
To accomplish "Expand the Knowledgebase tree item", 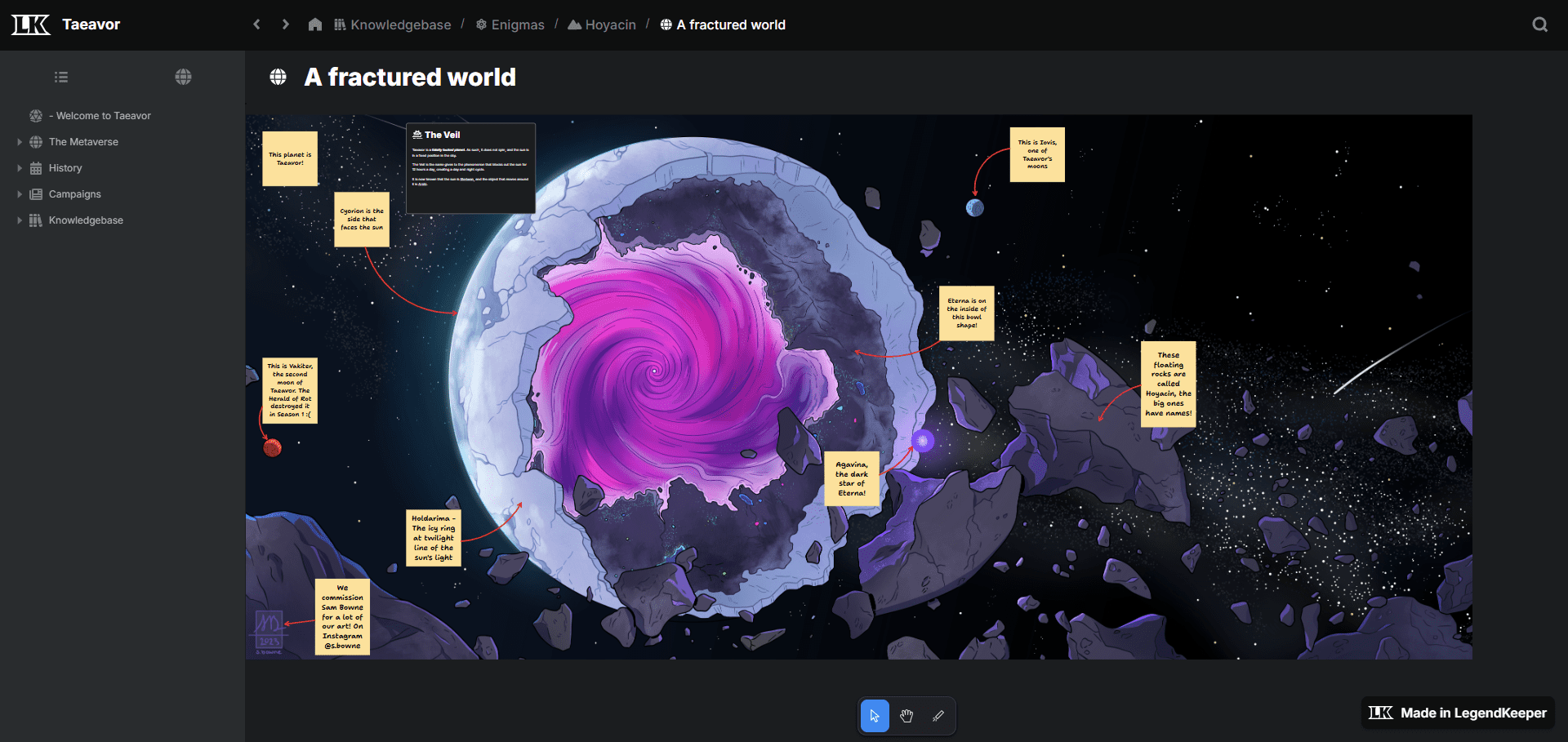I will [20, 220].
